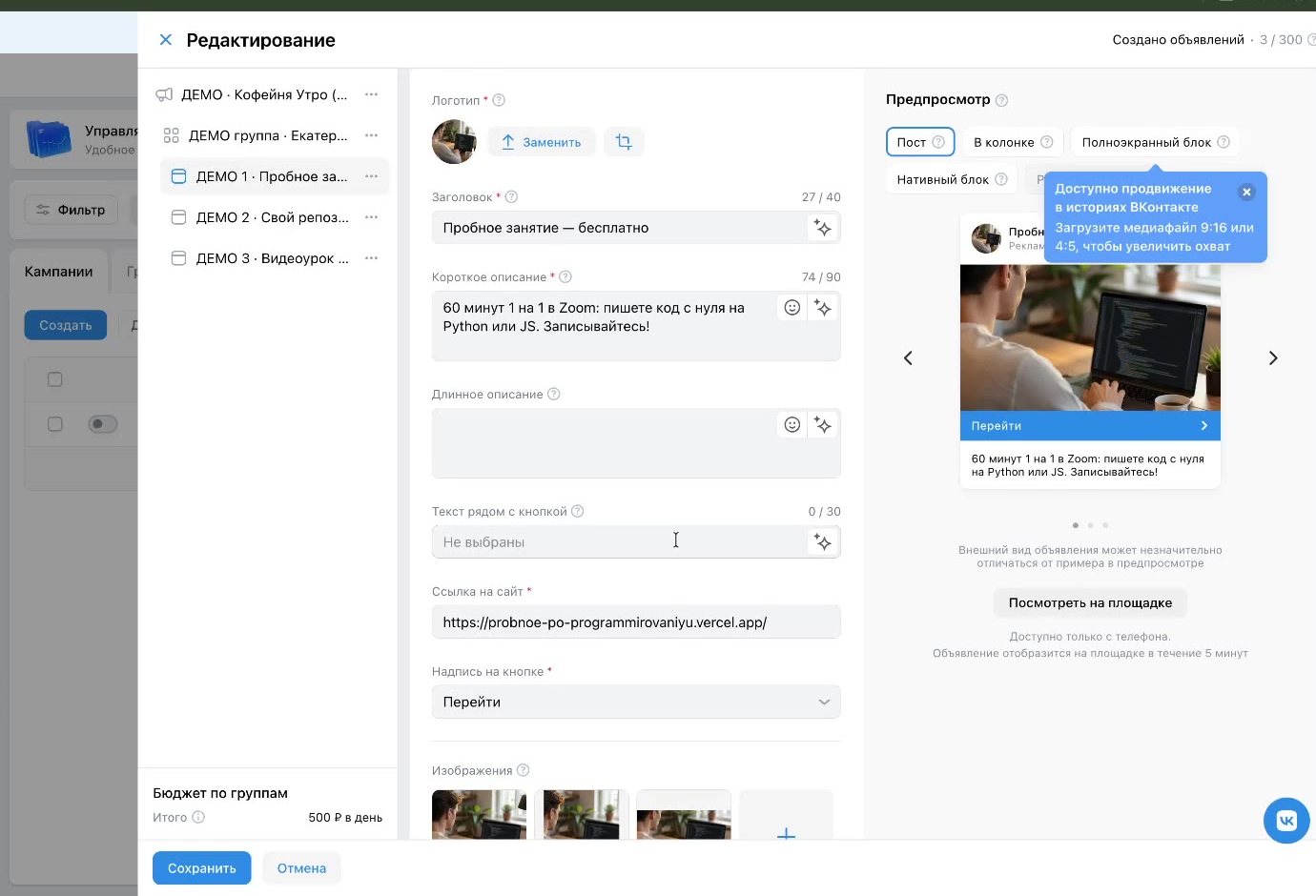Click the ad group grid icon
This screenshot has width=1316, height=896.
(172, 135)
